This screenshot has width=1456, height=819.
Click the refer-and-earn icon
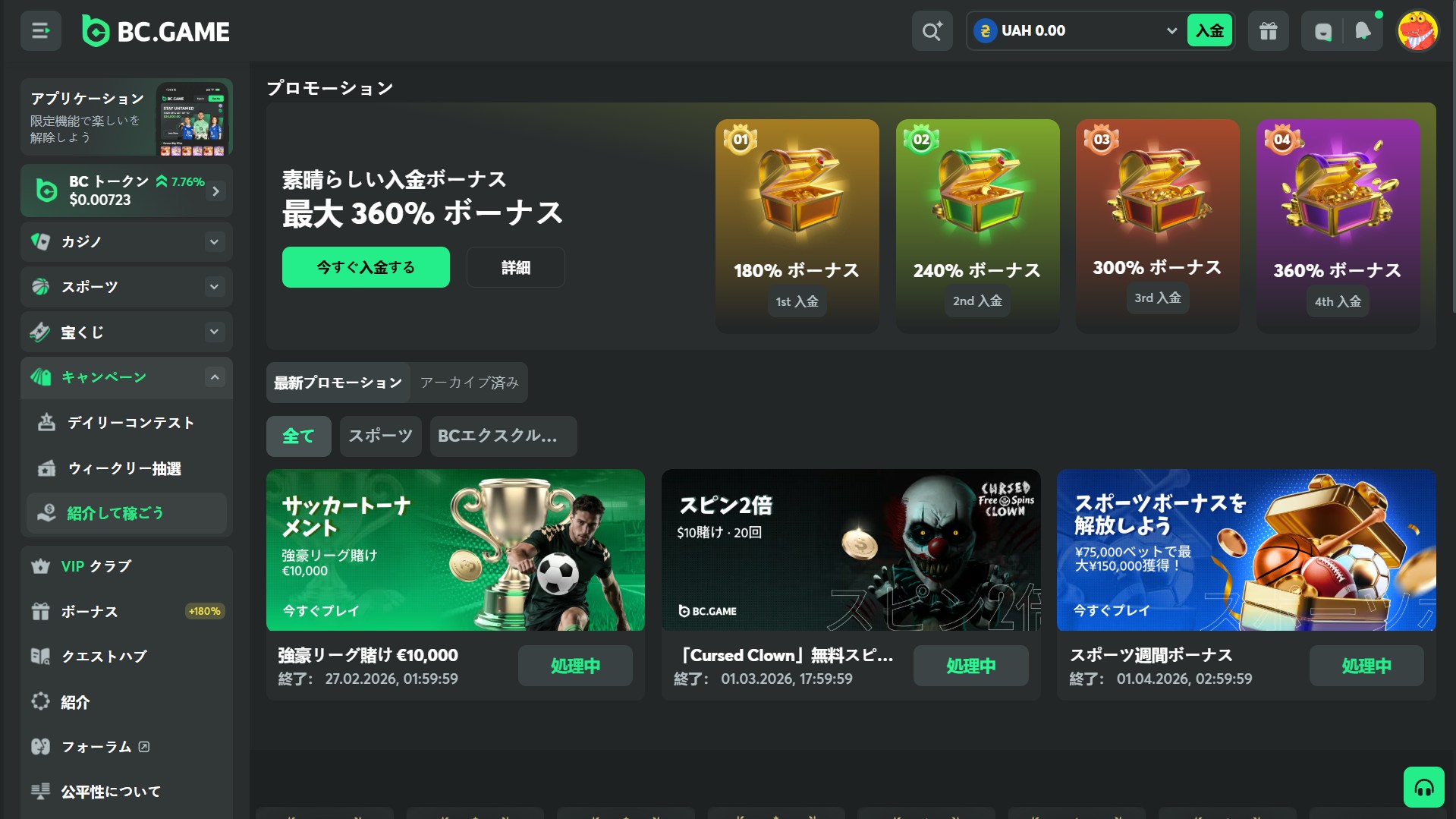pyautogui.click(x=46, y=513)
